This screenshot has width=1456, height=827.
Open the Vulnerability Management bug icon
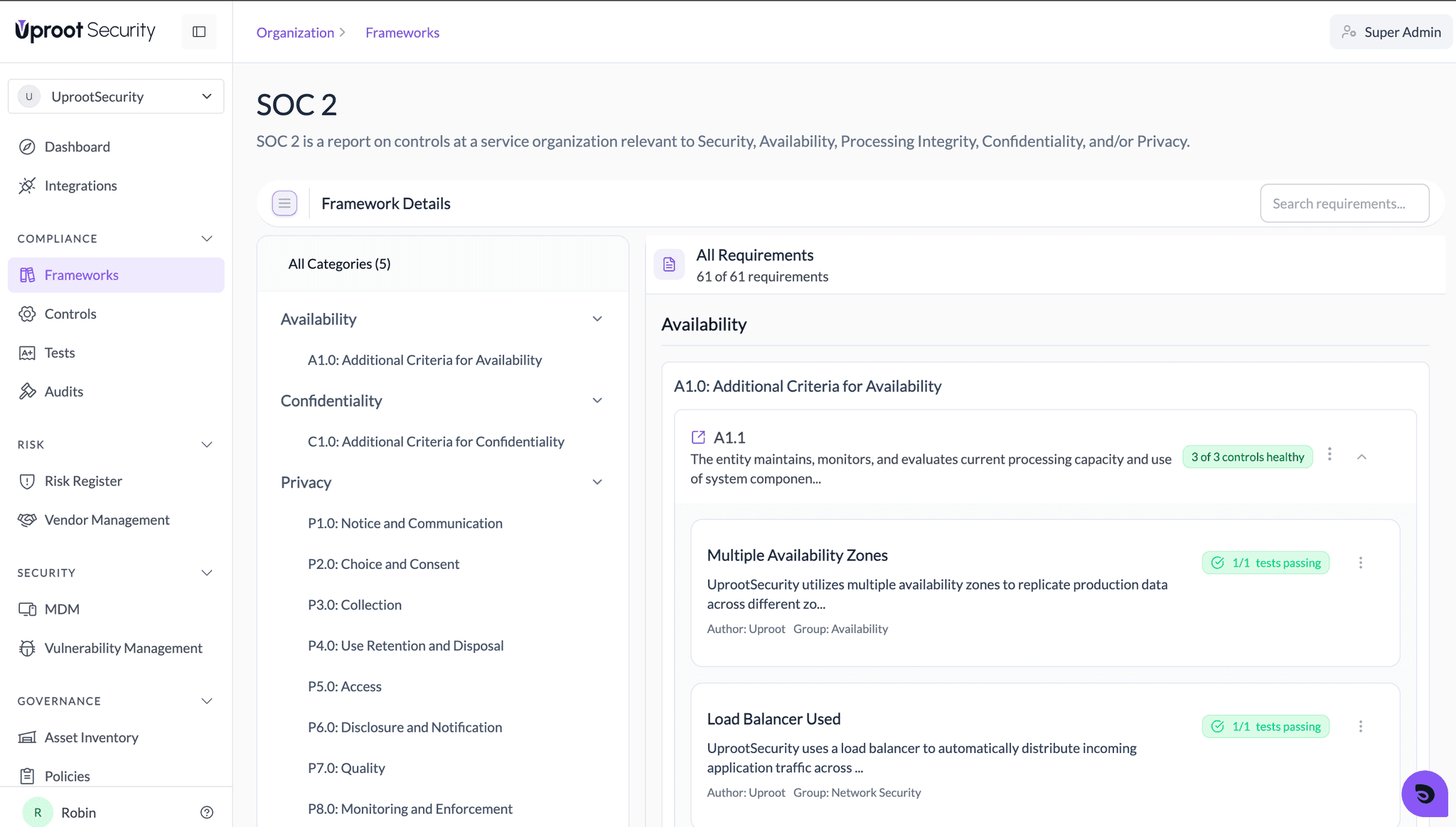point(27,649)
